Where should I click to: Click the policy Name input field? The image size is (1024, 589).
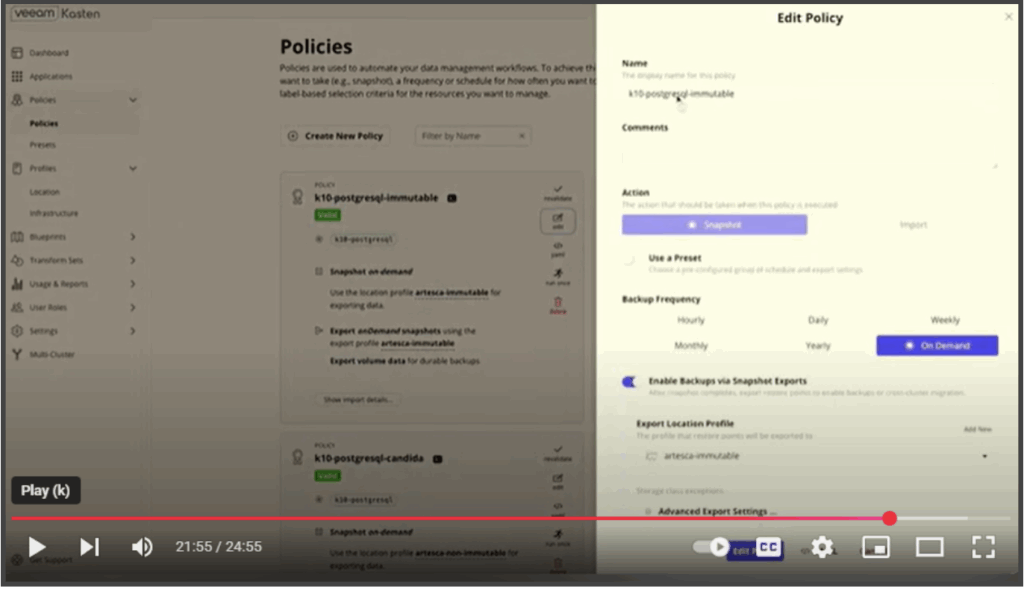click(x=810, y=94)
